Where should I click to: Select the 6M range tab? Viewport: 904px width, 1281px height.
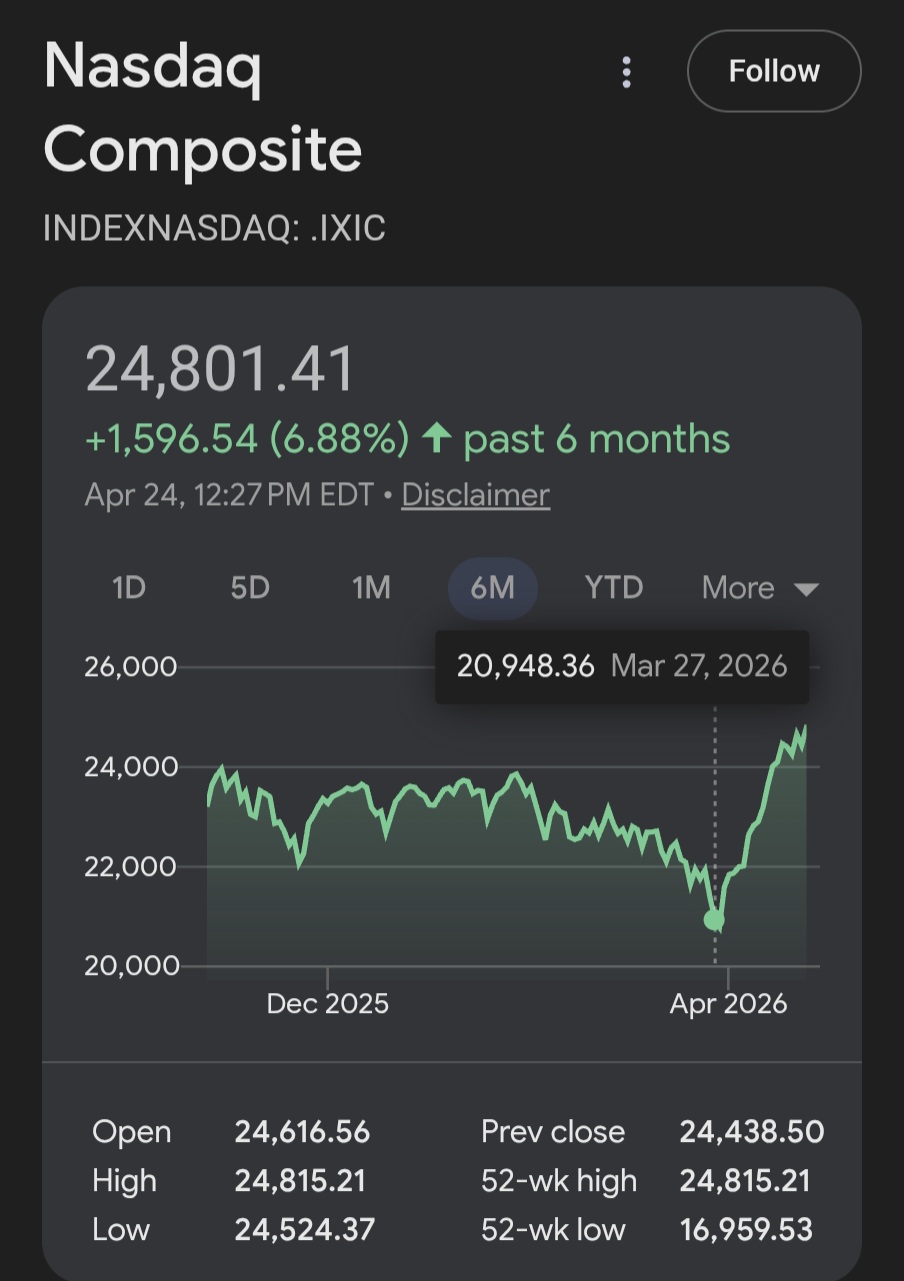tap(492, 588)
